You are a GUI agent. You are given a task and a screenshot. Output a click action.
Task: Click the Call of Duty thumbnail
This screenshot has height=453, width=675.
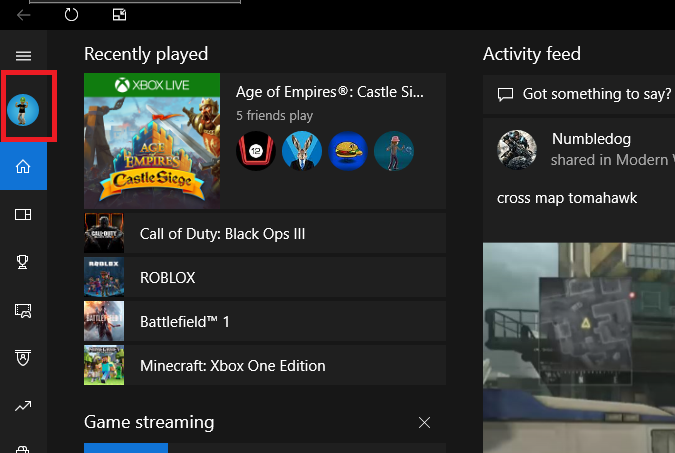pos(104,233)
